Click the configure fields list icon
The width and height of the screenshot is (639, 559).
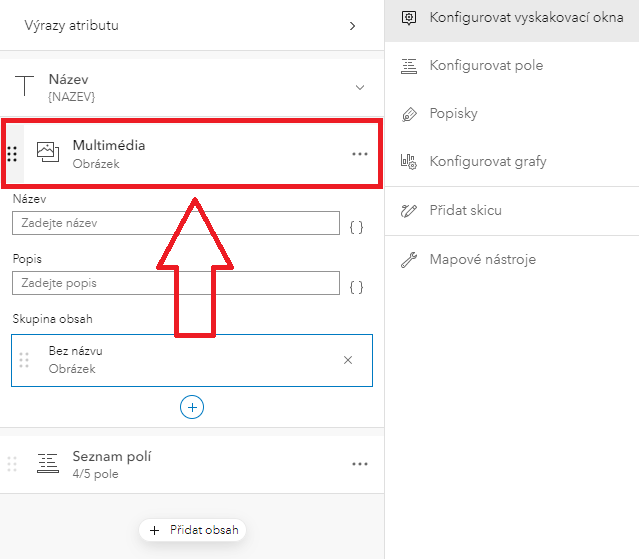click(409, 66)
